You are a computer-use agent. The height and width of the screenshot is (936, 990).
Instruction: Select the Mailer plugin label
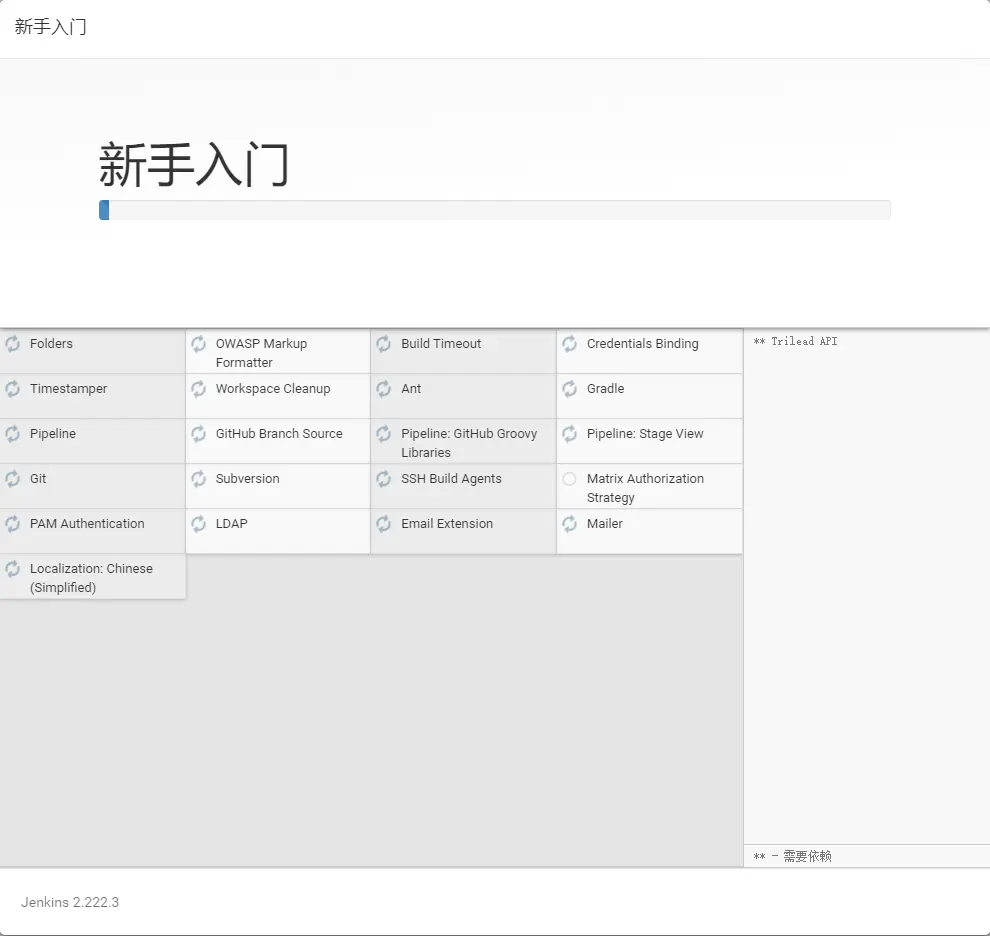(605, 524)
